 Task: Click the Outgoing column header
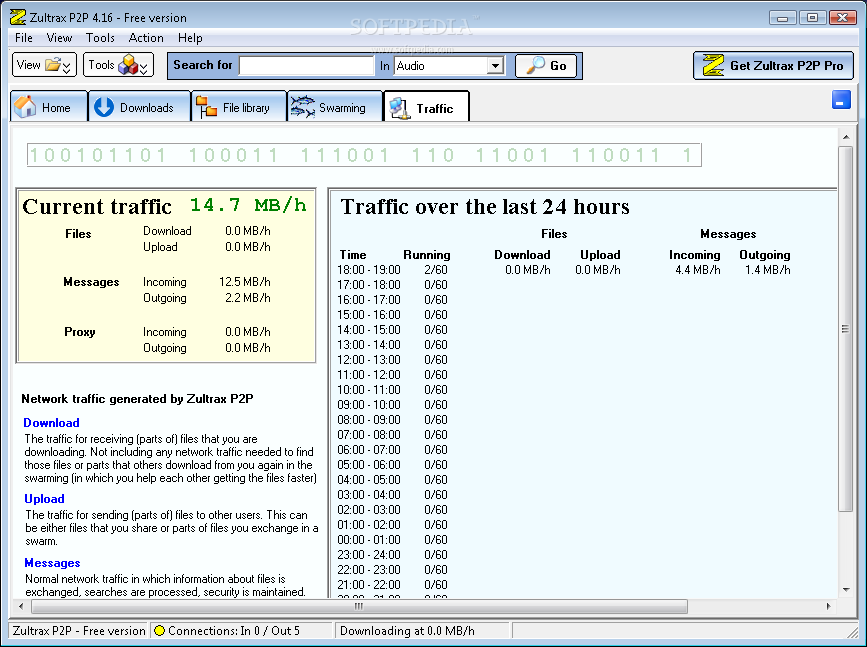pyautogui.click(x=765, y=255)
